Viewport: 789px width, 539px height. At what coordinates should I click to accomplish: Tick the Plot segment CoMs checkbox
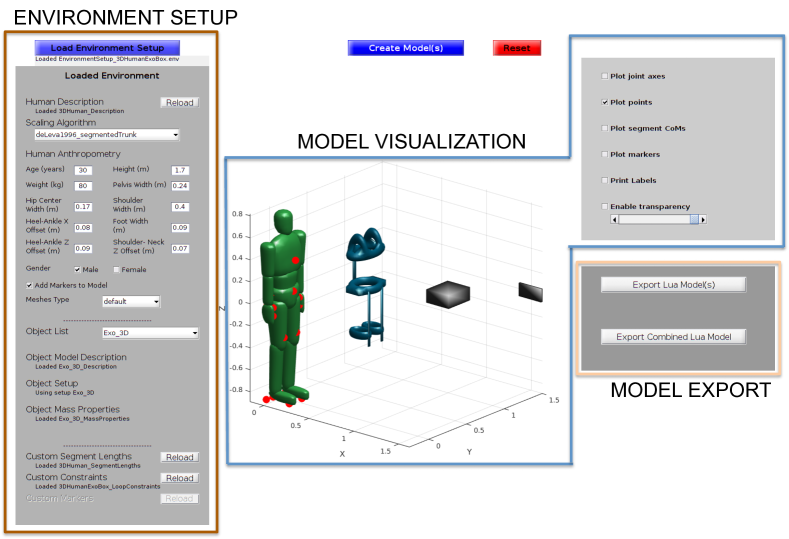604,128
